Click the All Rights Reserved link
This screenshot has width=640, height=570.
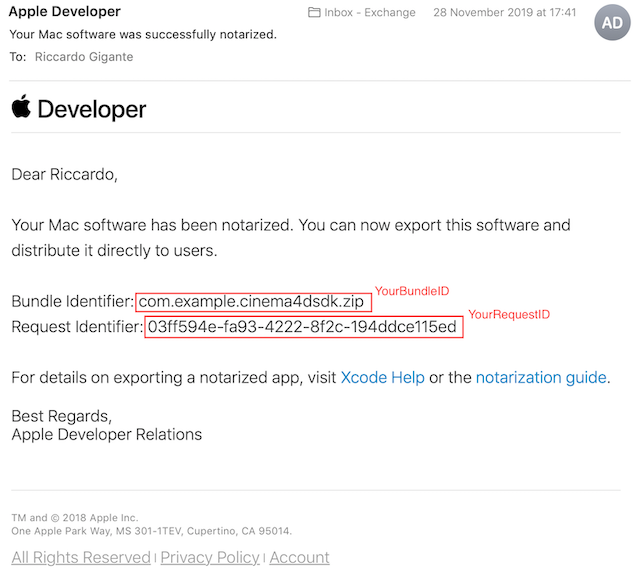click(x=80, y=557)
